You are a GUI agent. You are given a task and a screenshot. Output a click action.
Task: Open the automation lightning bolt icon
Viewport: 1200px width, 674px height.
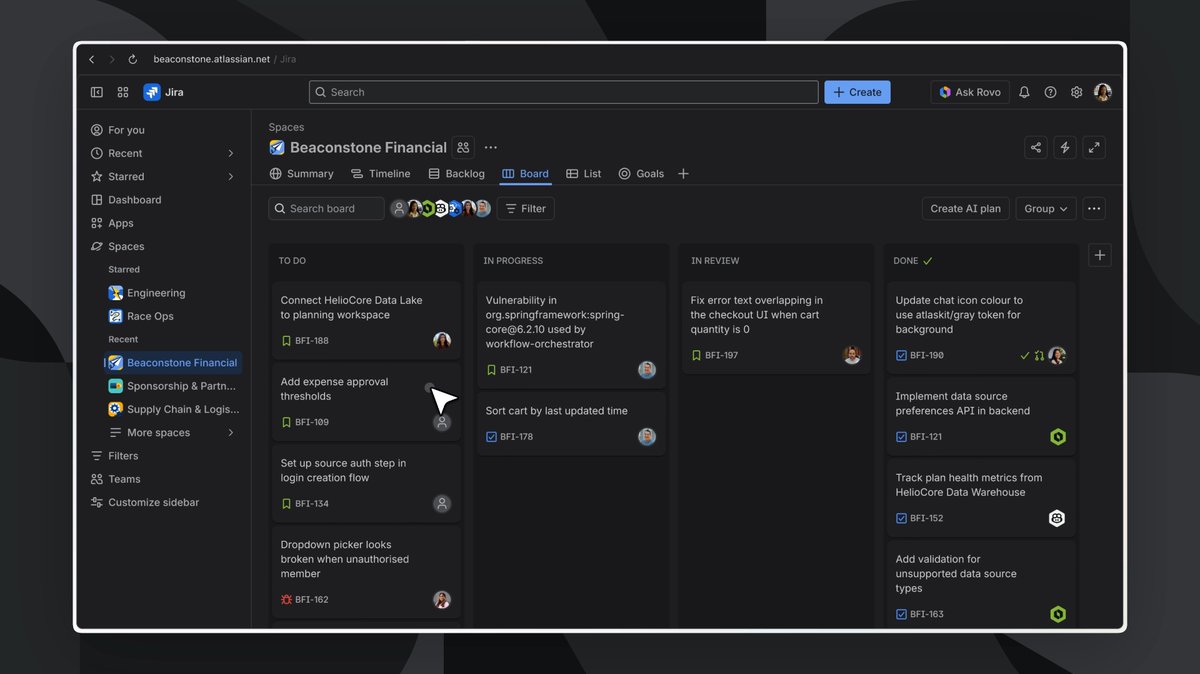1065,148
